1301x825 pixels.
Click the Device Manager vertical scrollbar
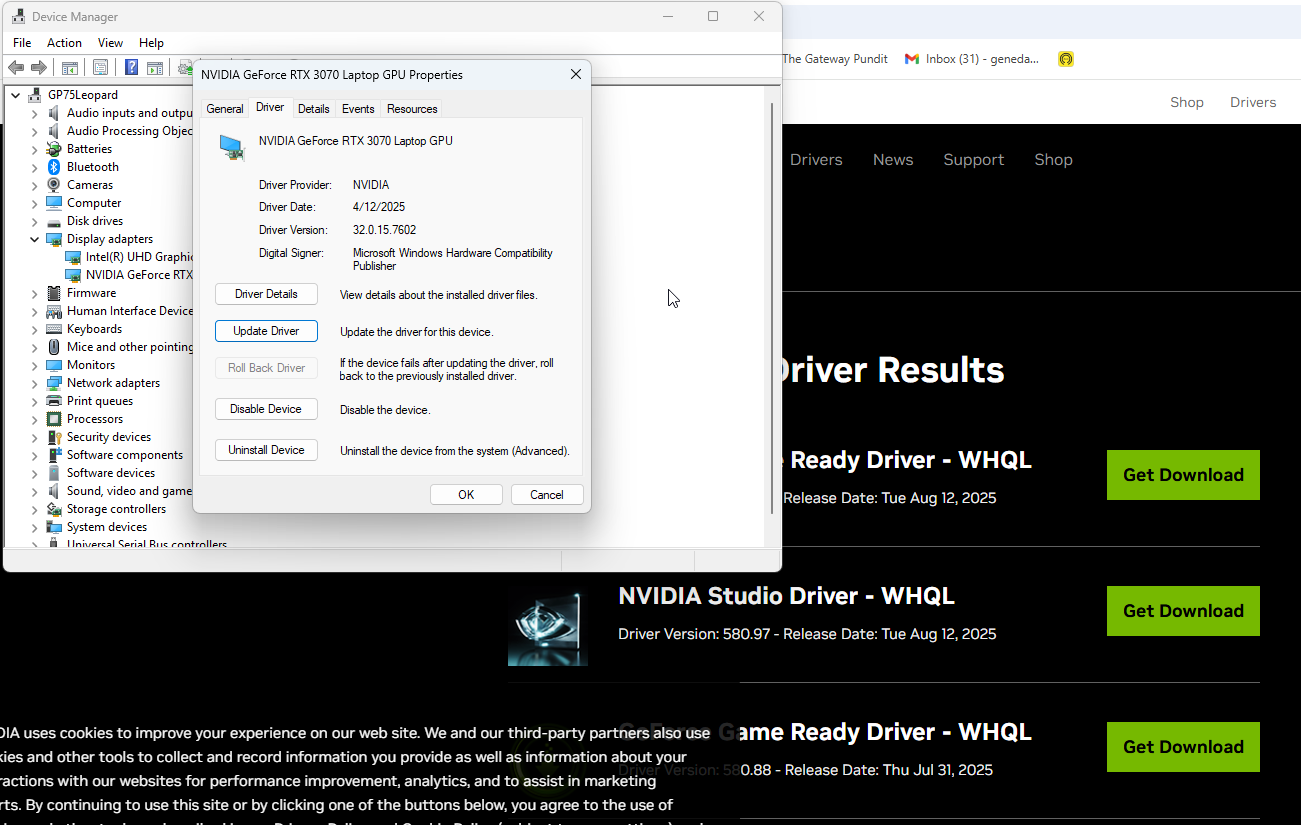772,308
